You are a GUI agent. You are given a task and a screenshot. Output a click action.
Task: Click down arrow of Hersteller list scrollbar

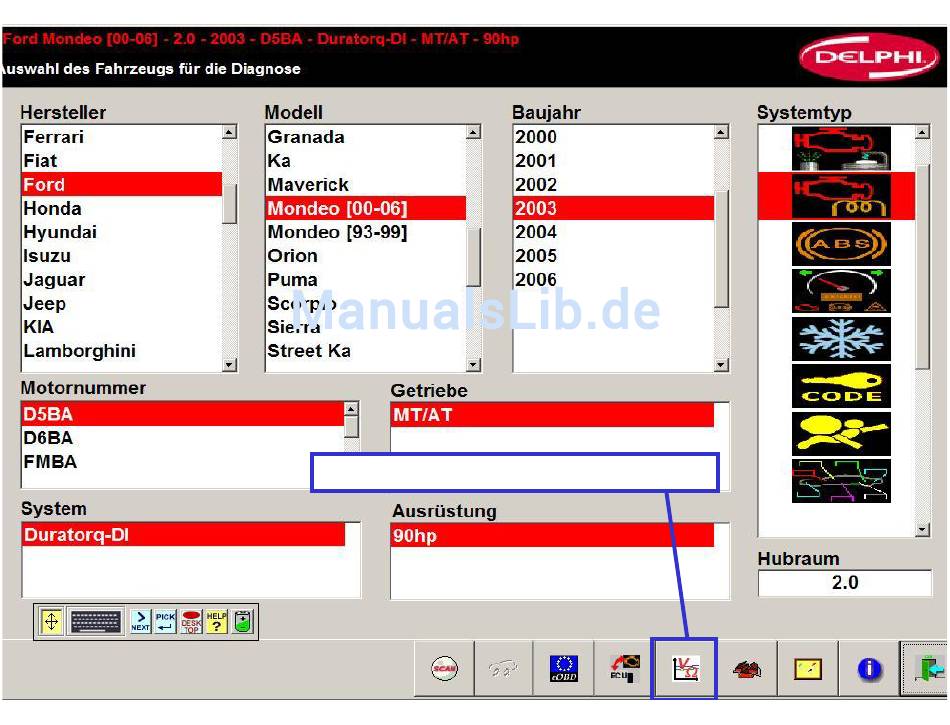click(x=229, y=365)
